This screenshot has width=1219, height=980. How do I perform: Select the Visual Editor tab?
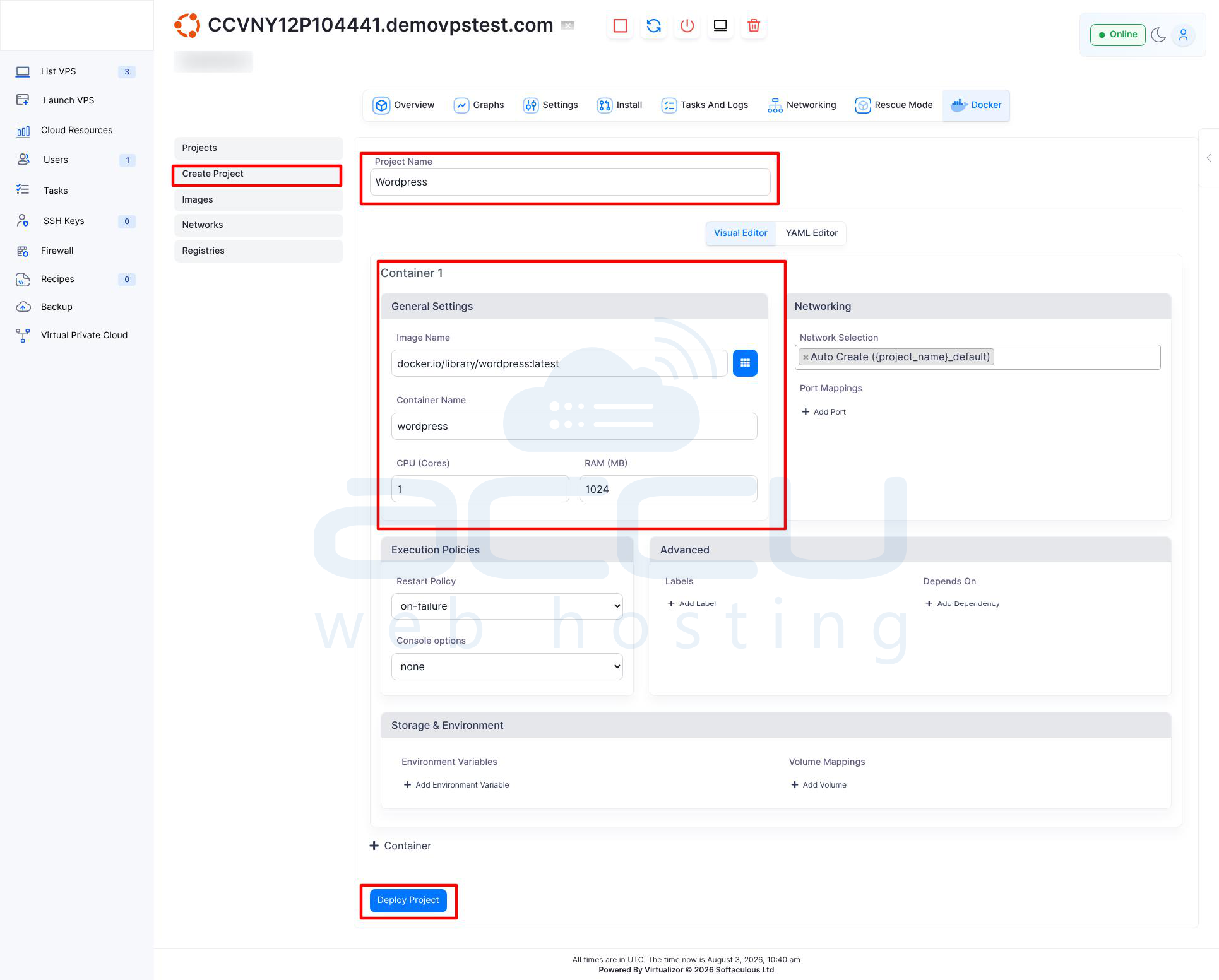(740, 233)
